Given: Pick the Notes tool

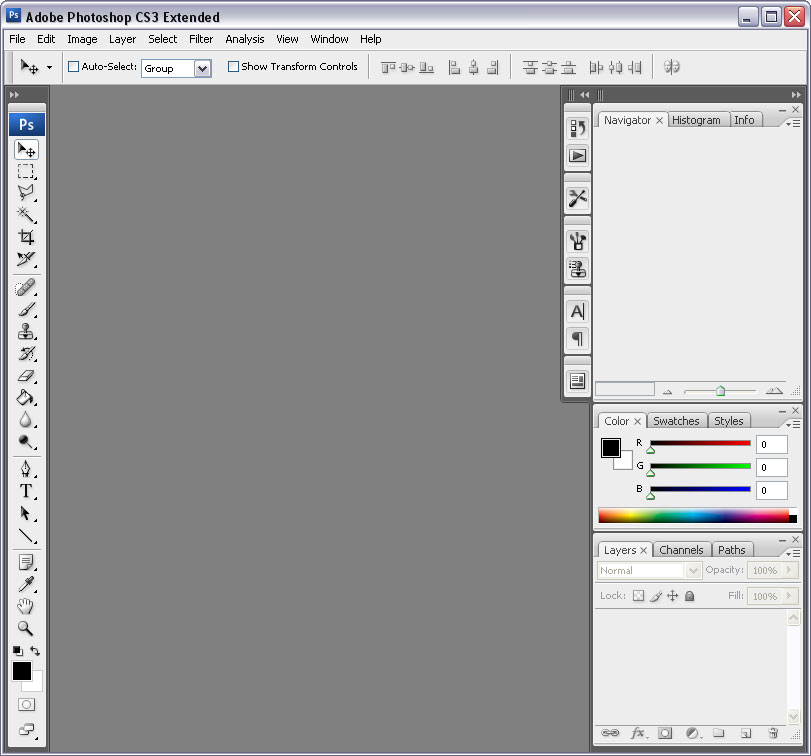Looking at the screenshot, I should 26,562.
